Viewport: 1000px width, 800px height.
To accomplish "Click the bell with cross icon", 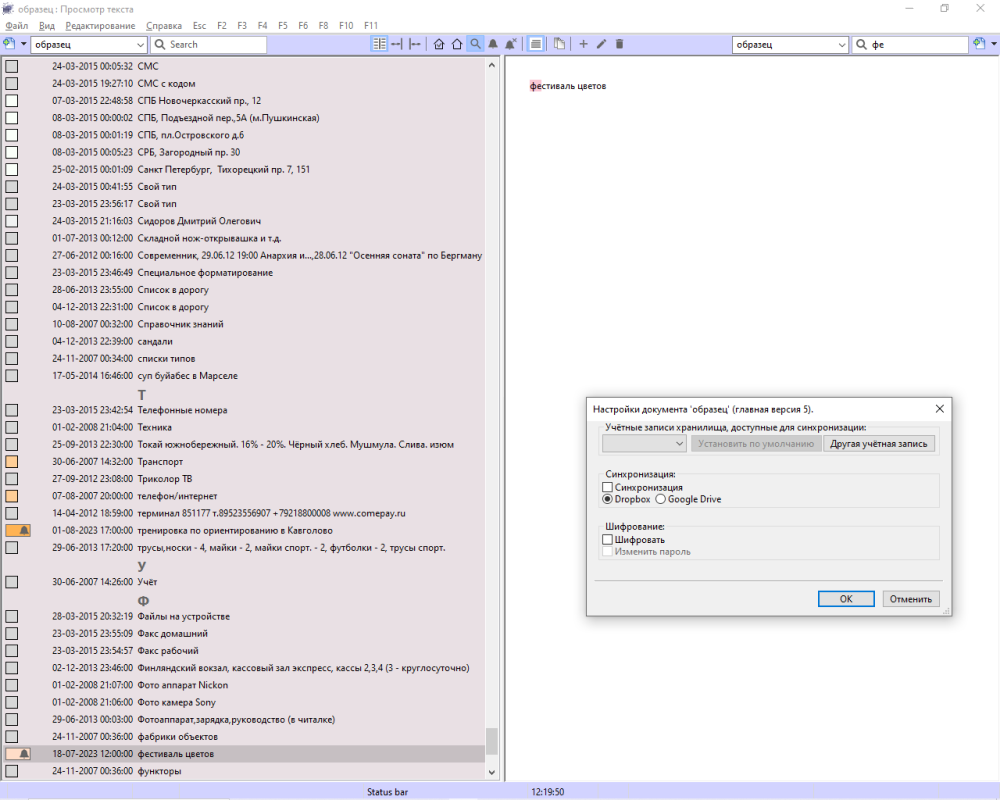I will 511,44.
